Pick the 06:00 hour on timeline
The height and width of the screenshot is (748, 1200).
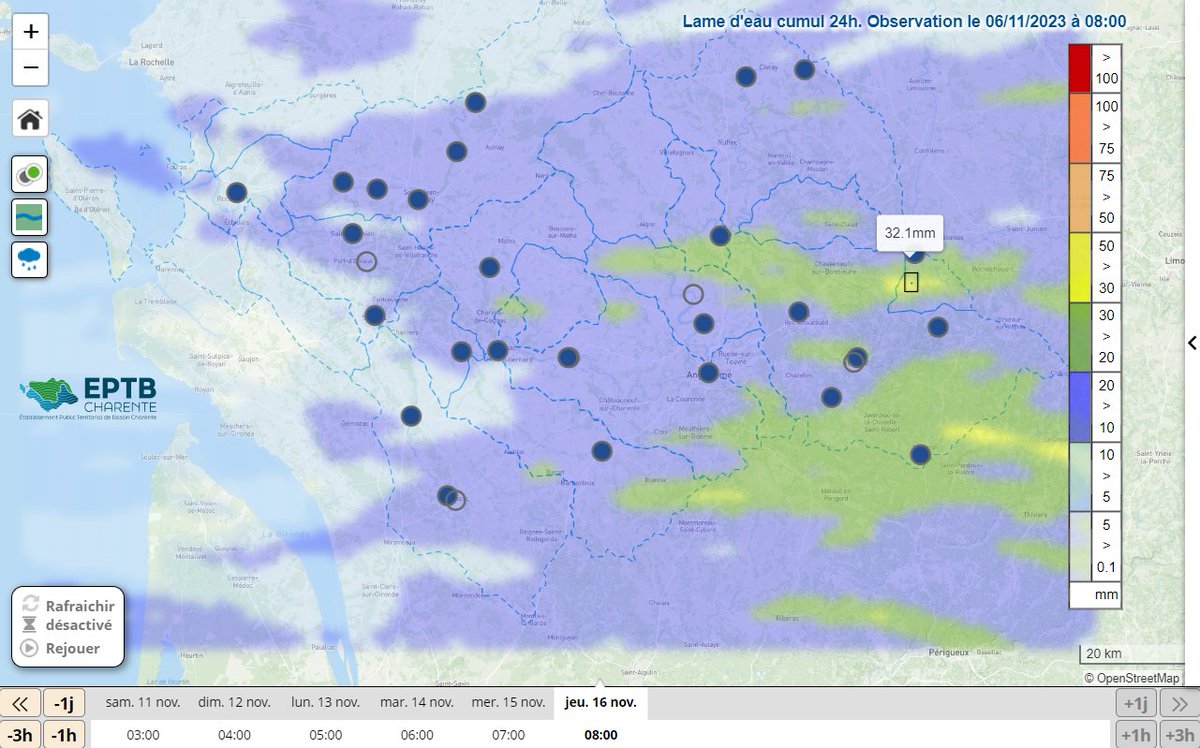417,735
